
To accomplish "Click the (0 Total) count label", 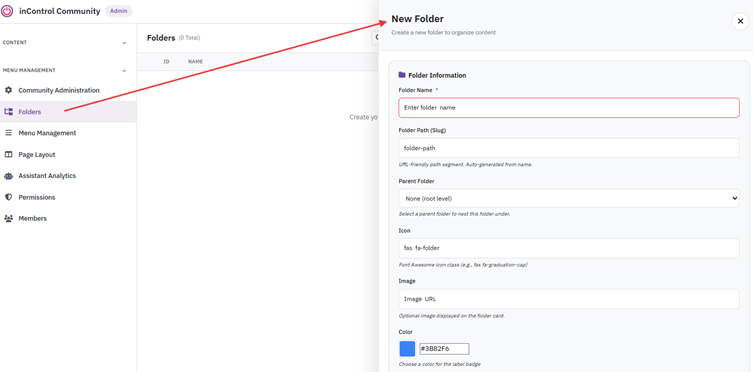I will pos(189,38).
